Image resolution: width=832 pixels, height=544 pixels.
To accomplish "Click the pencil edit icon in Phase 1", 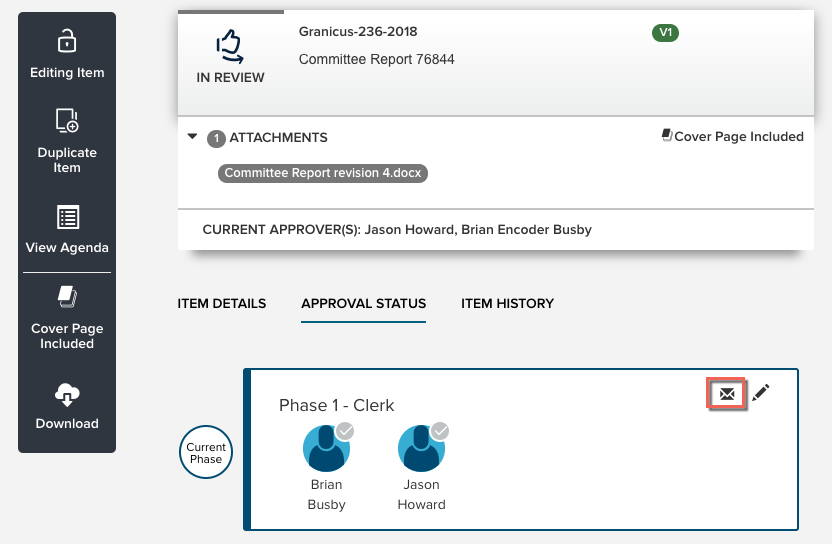I will [761, 394].
